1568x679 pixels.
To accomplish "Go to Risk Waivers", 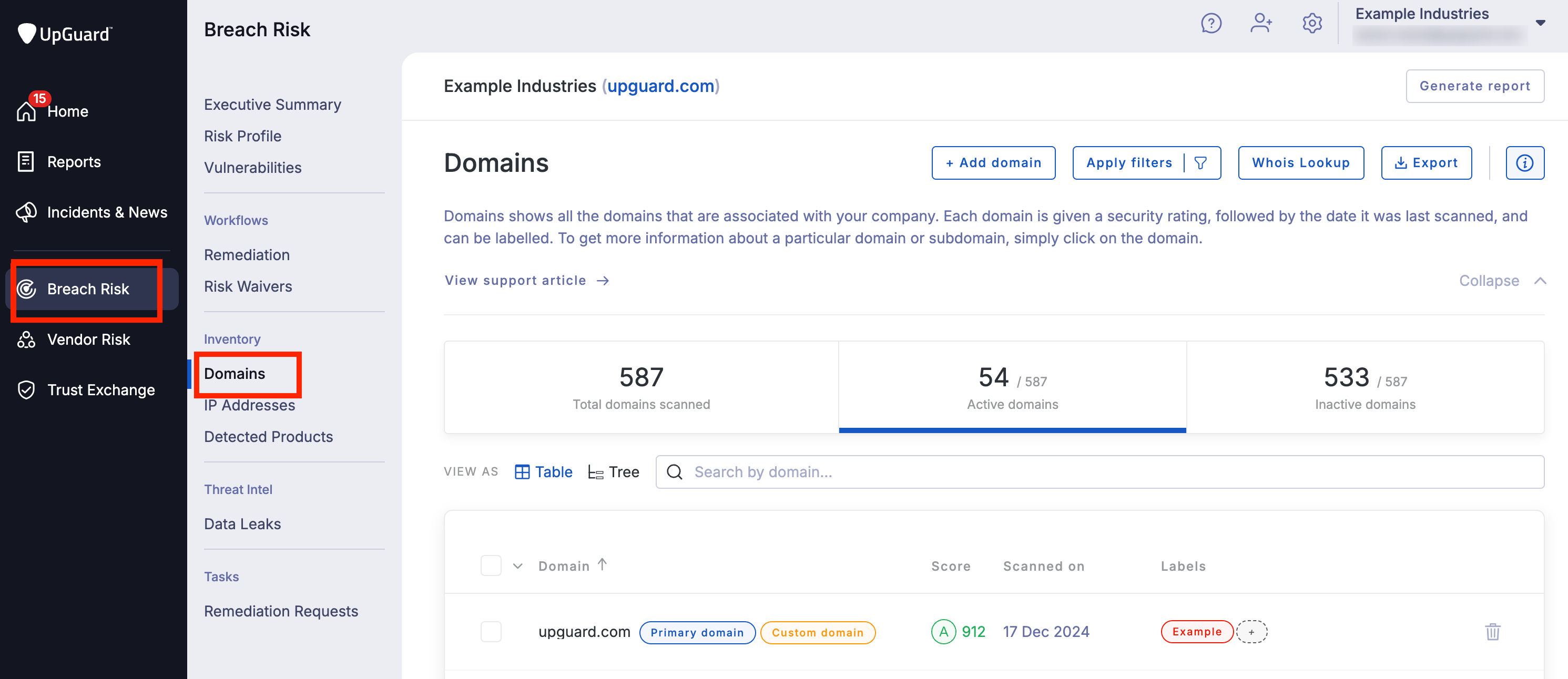I will 248,286.
